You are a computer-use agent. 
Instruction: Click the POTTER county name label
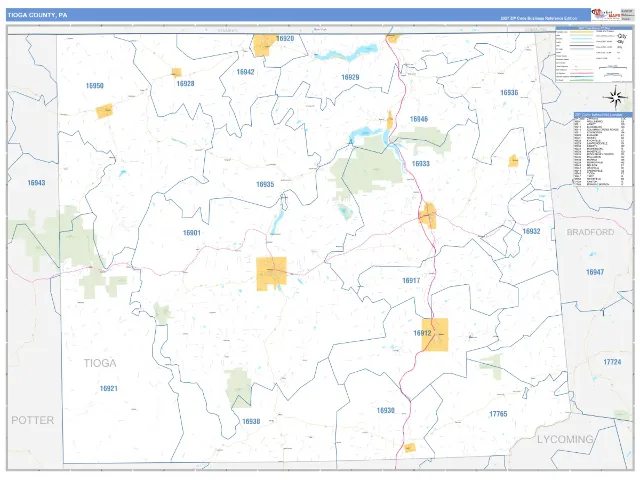click(32, 420)
